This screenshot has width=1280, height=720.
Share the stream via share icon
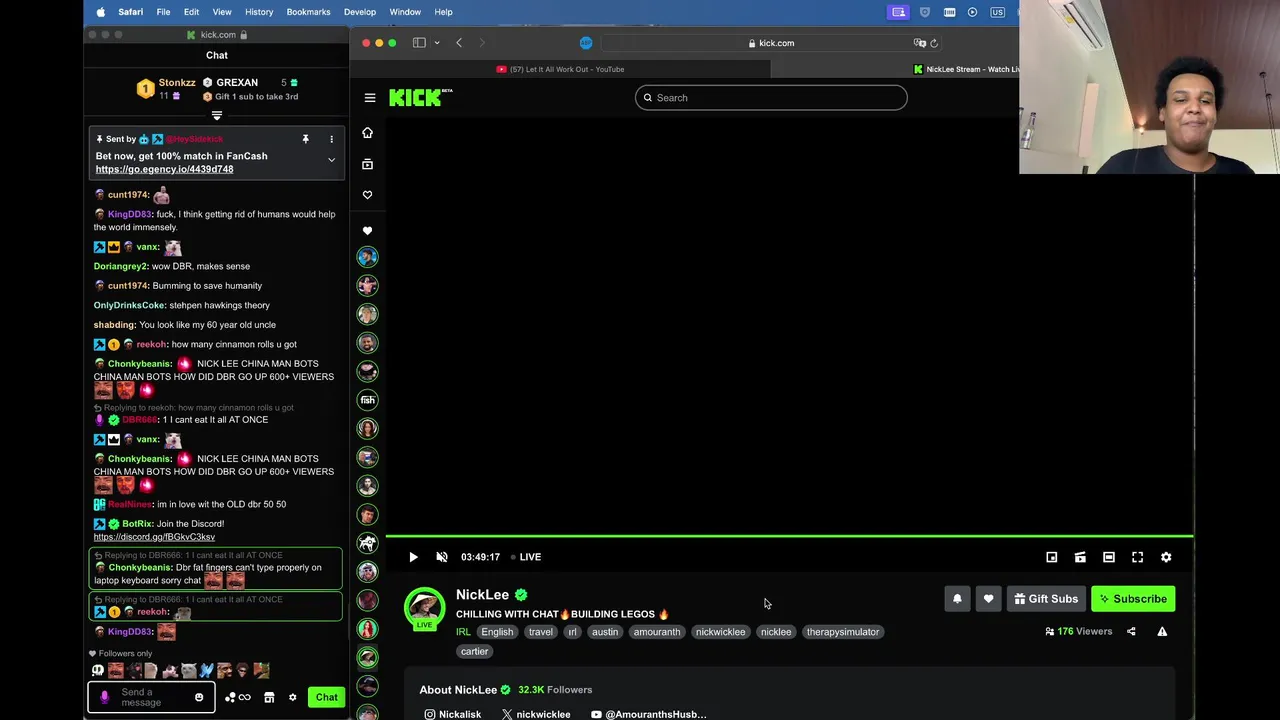point(1131,632)
